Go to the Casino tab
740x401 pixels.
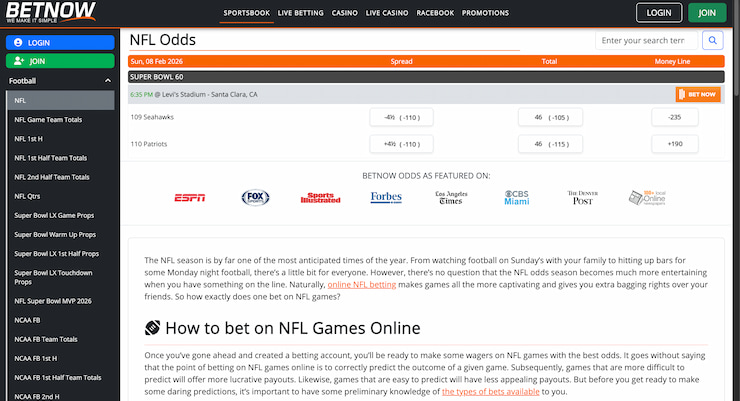[x=345, y=13]
